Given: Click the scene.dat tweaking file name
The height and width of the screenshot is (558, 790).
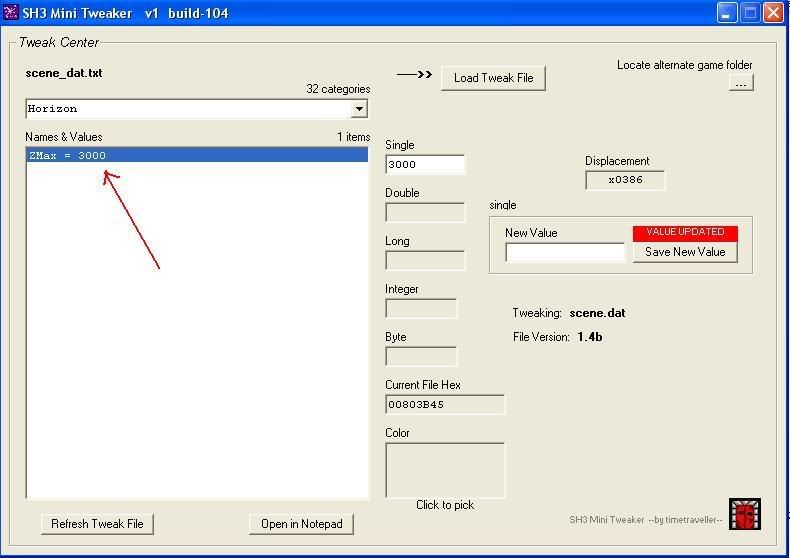Looking at the screenshot, I should (598, 313).
